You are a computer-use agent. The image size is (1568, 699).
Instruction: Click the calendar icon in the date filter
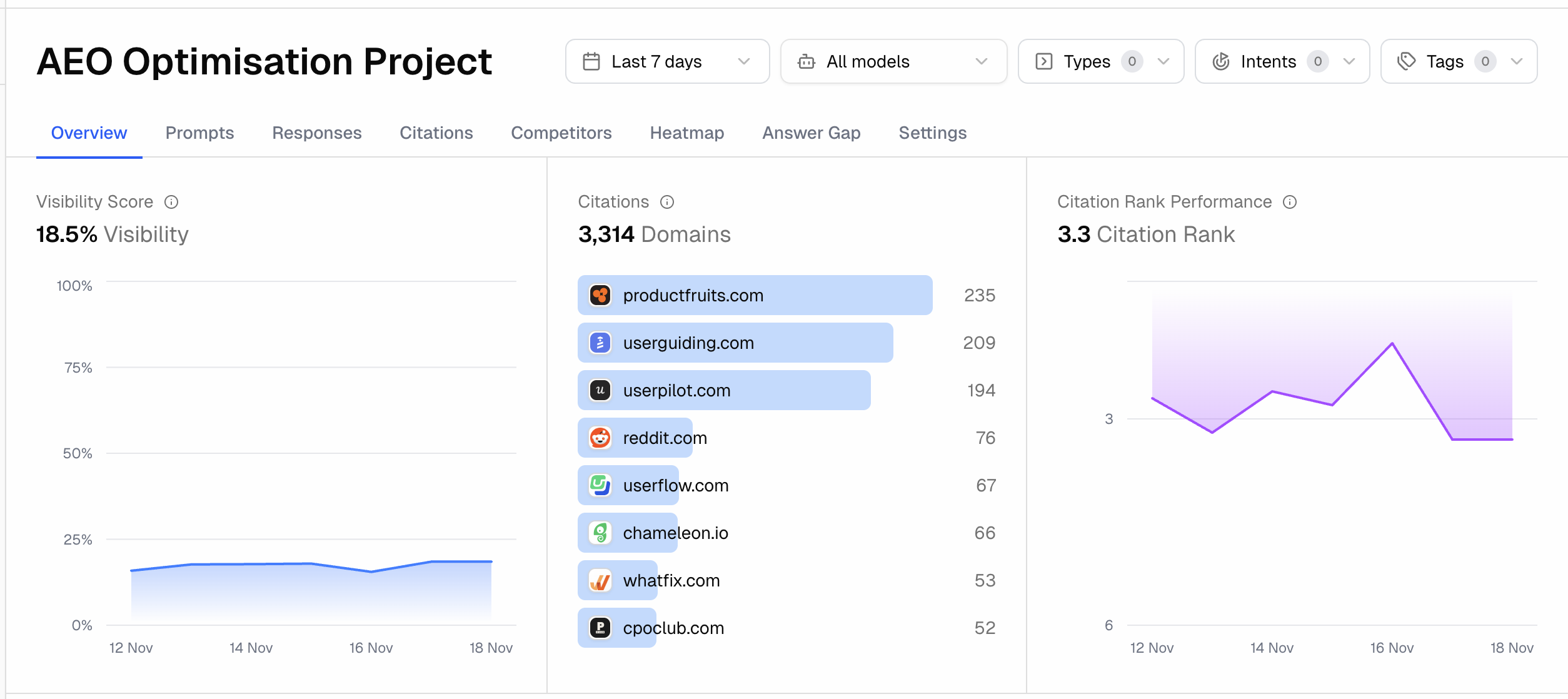click(x=590, y=61)
